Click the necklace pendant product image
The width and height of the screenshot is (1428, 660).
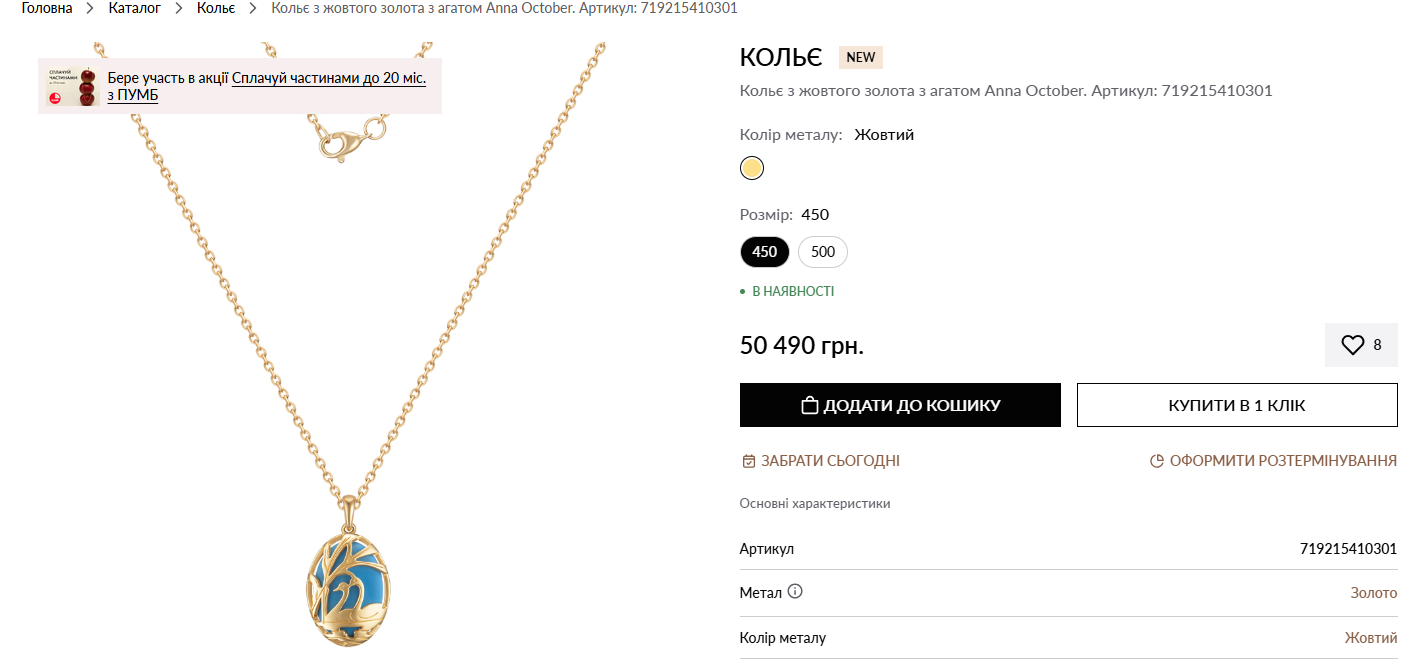tap(346, 578)
